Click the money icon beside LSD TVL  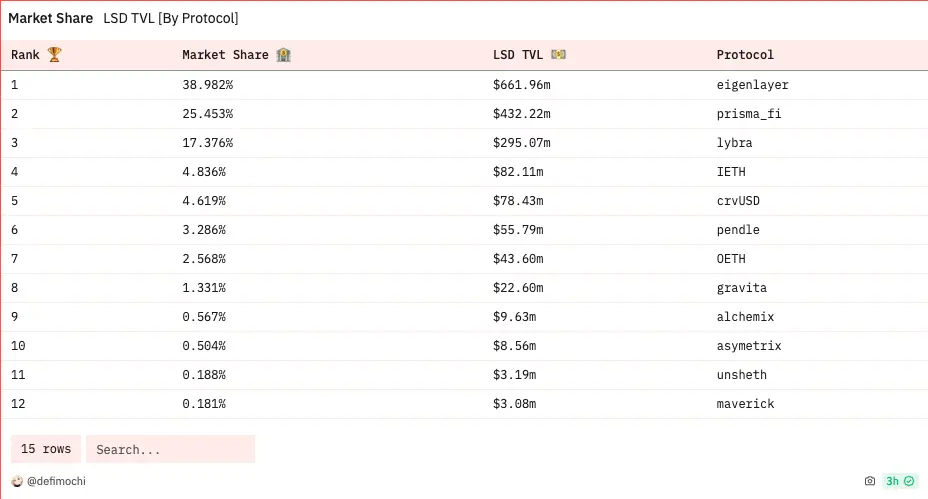click(558, 54)
